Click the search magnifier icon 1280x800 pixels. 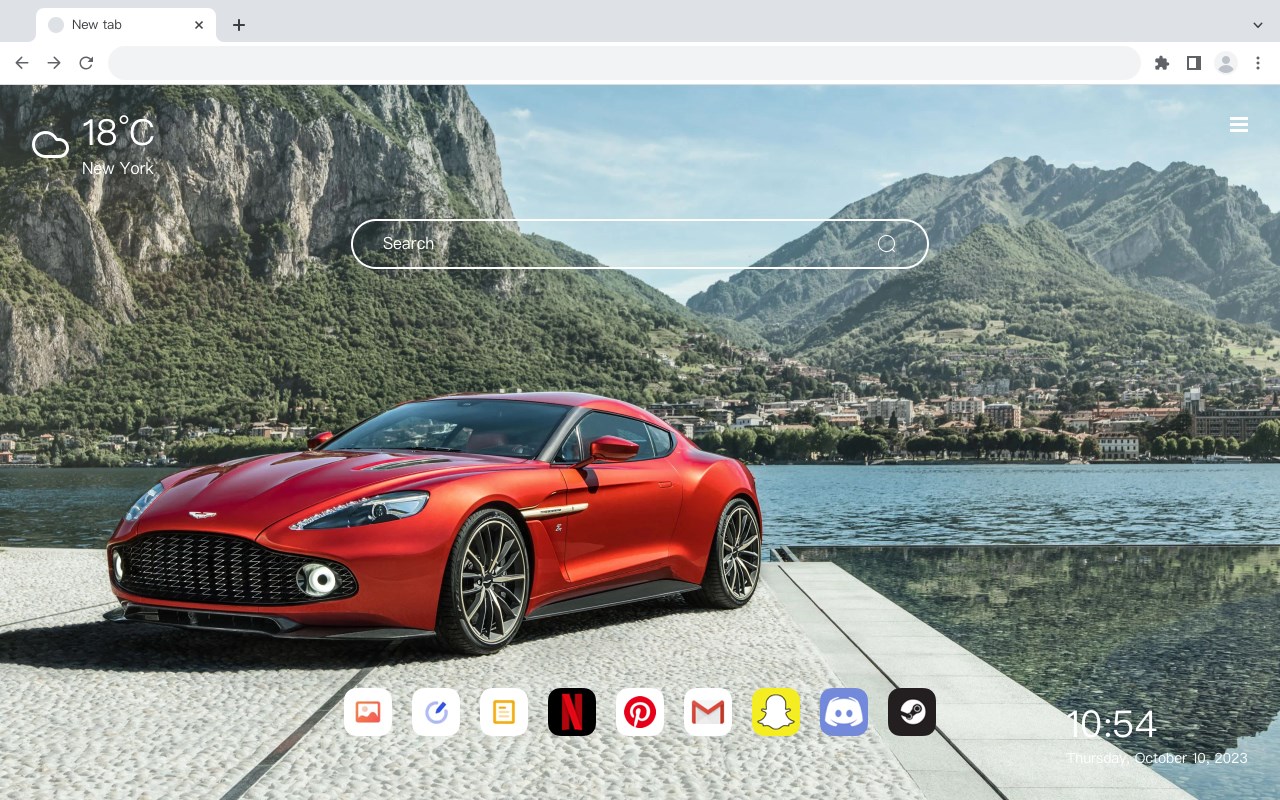click(887, 244)
